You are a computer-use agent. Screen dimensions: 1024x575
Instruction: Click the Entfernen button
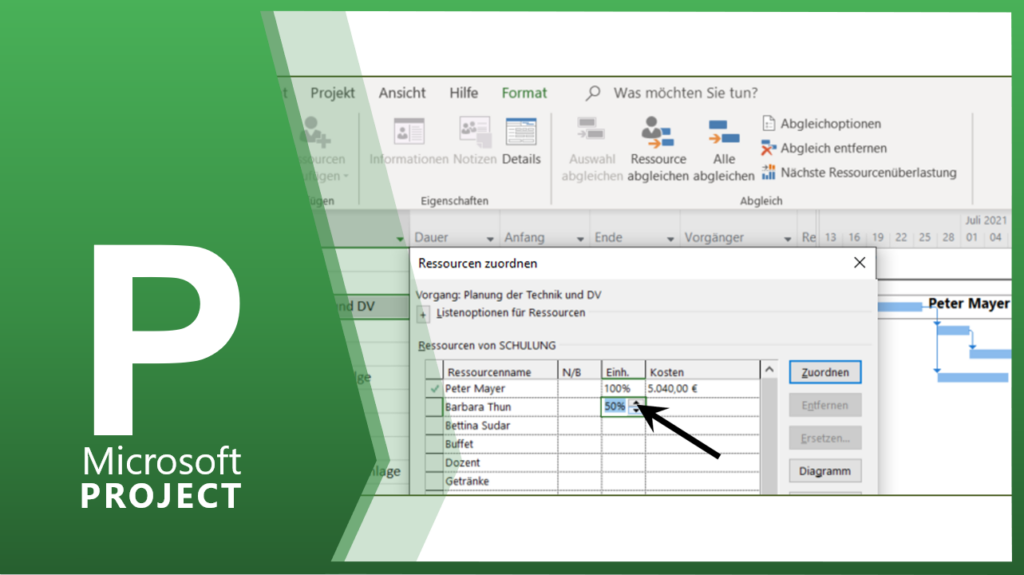[x=825, y=405]
